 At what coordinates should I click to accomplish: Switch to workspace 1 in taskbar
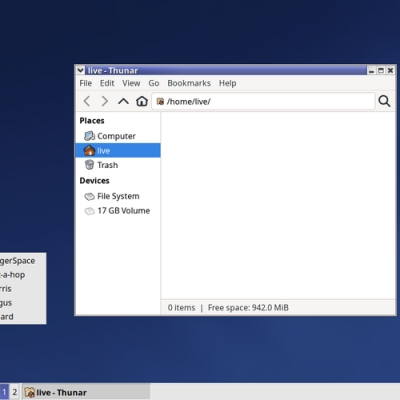tap(4, 392)
